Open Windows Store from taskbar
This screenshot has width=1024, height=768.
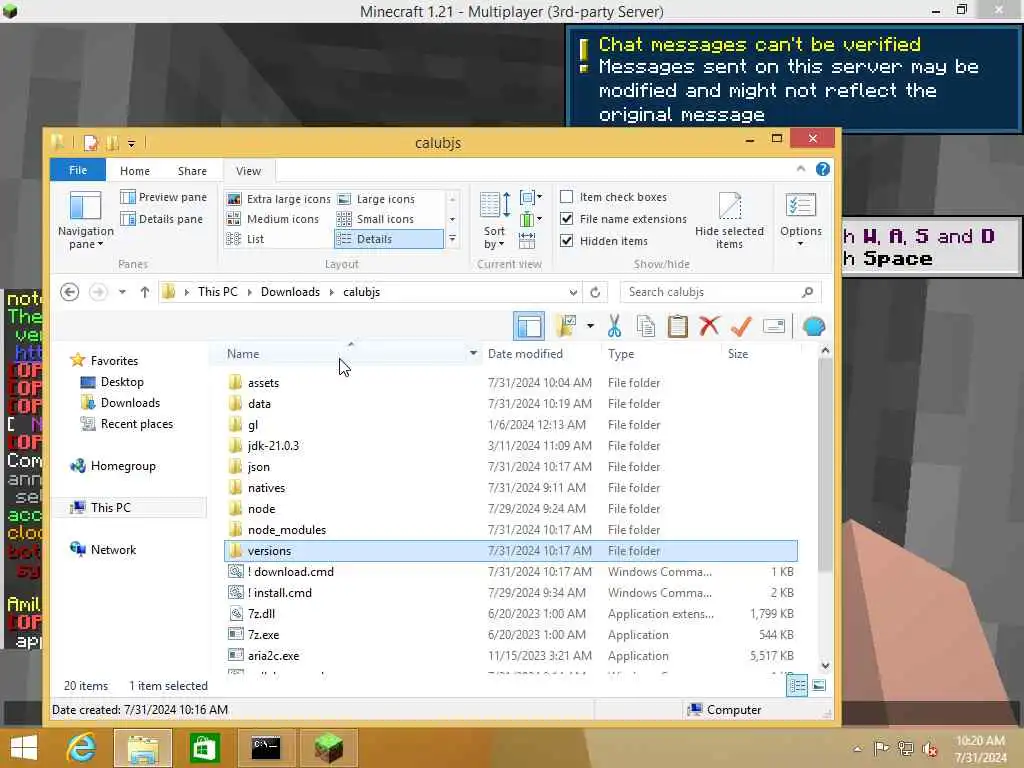(204, 748)
